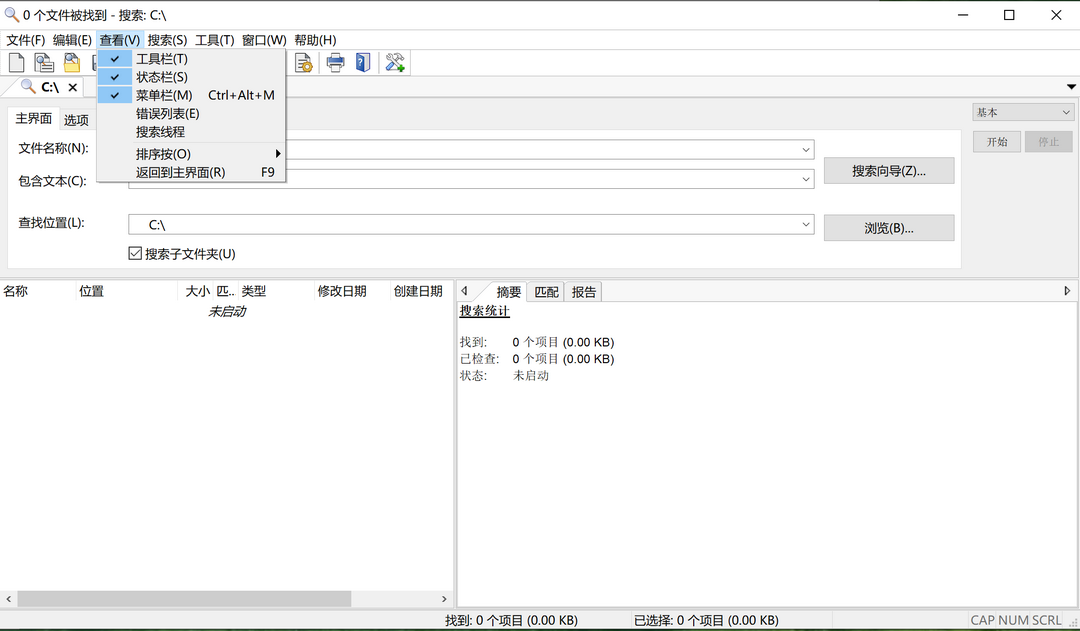Switch to the 选项 tab
The width and height of the screenshot is (1080, 631).
(77, 119)
